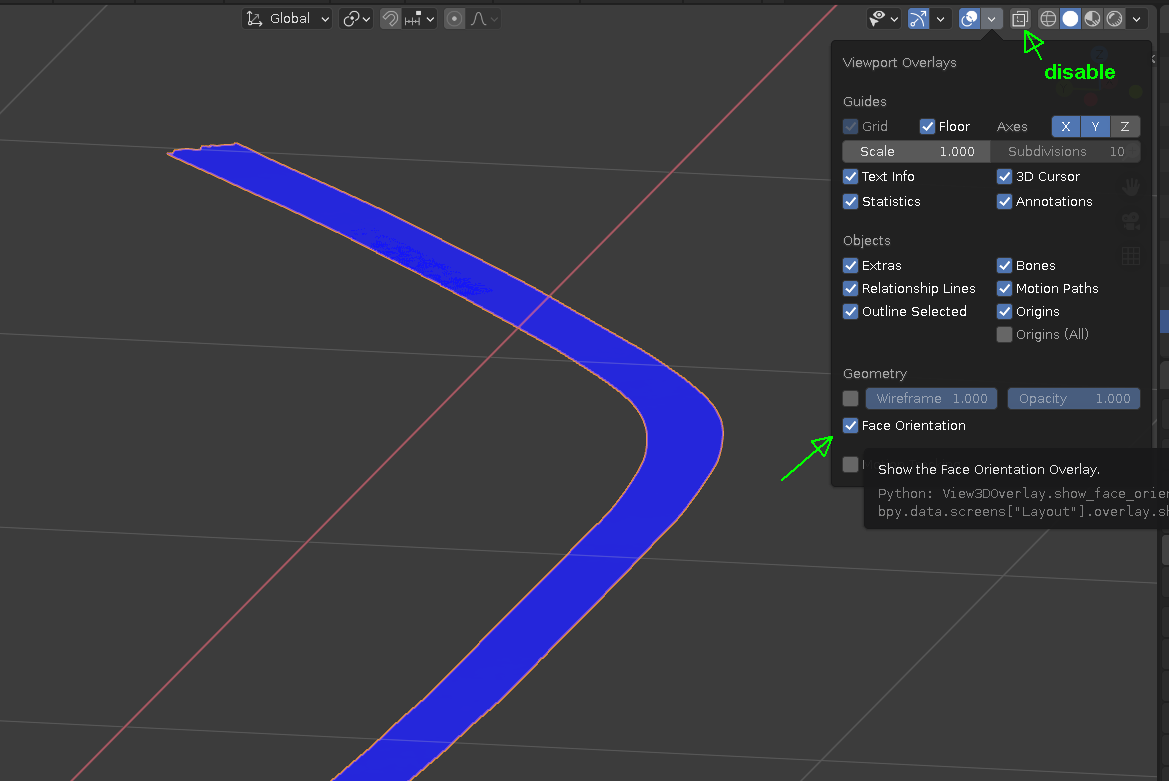The image size is (1169, 781).
Task: Select Material Preview shading mode
Action: click(1092, 18)
